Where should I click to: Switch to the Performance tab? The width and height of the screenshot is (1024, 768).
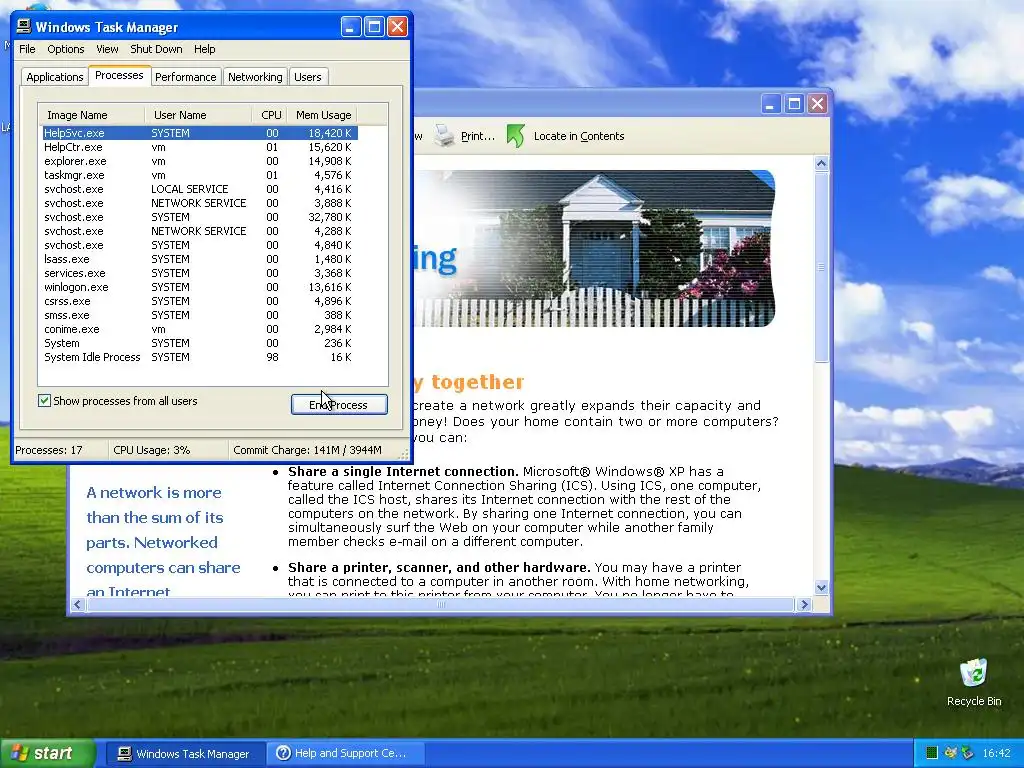pyautogui.click(x=185, y=77)
